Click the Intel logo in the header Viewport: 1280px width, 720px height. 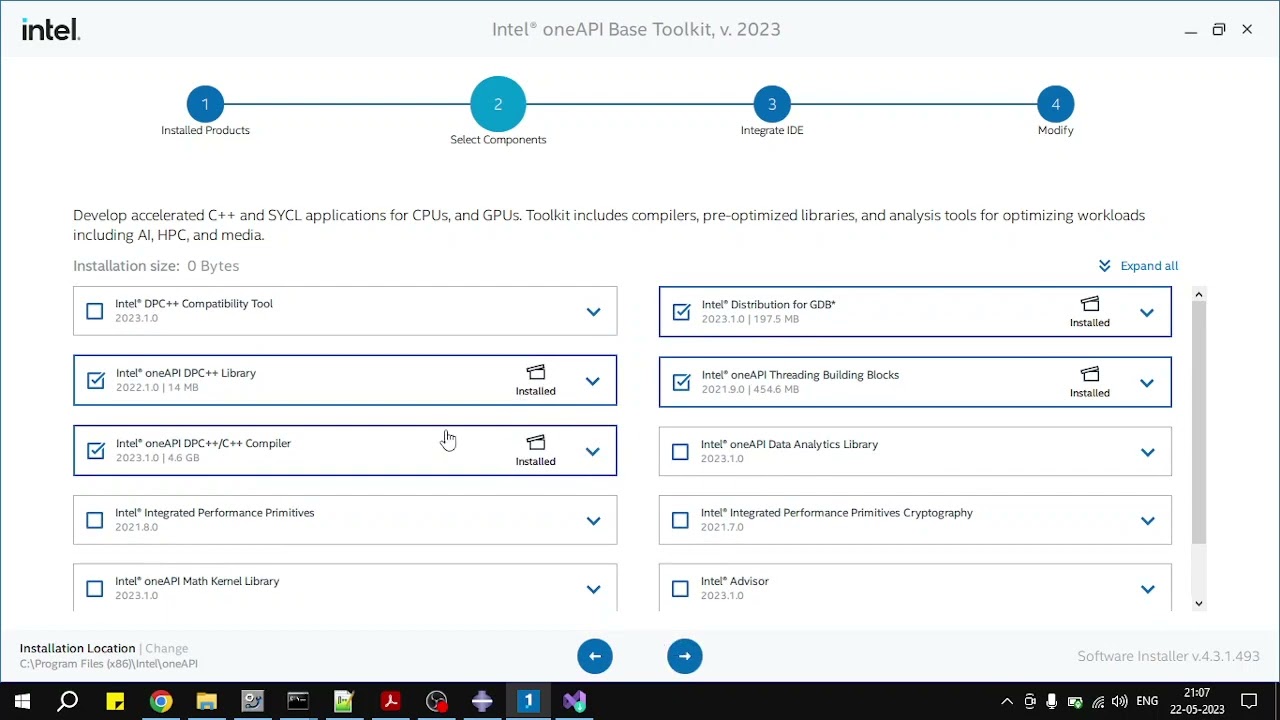pos(51,30)
